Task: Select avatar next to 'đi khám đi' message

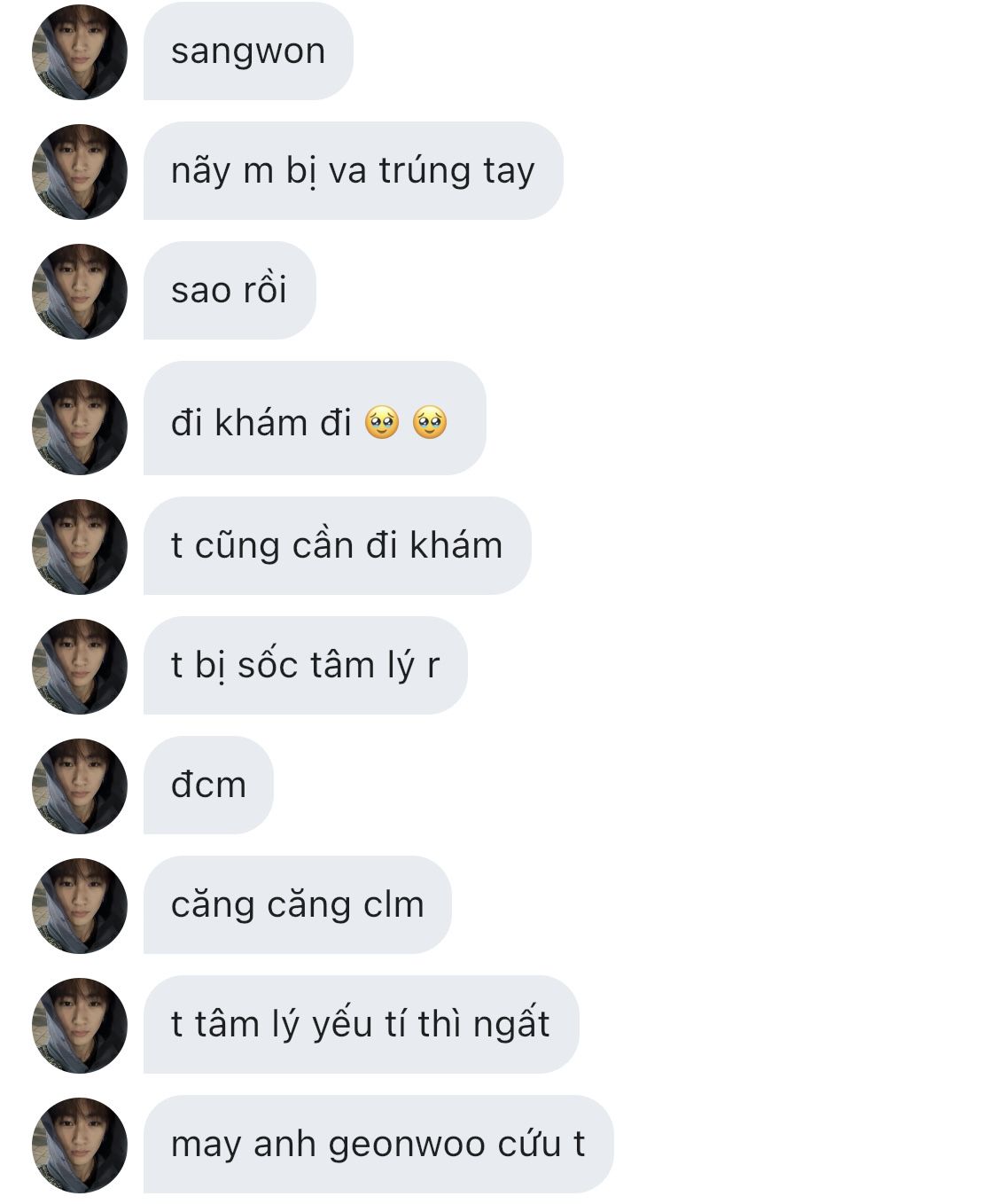Action: [80, 426]
